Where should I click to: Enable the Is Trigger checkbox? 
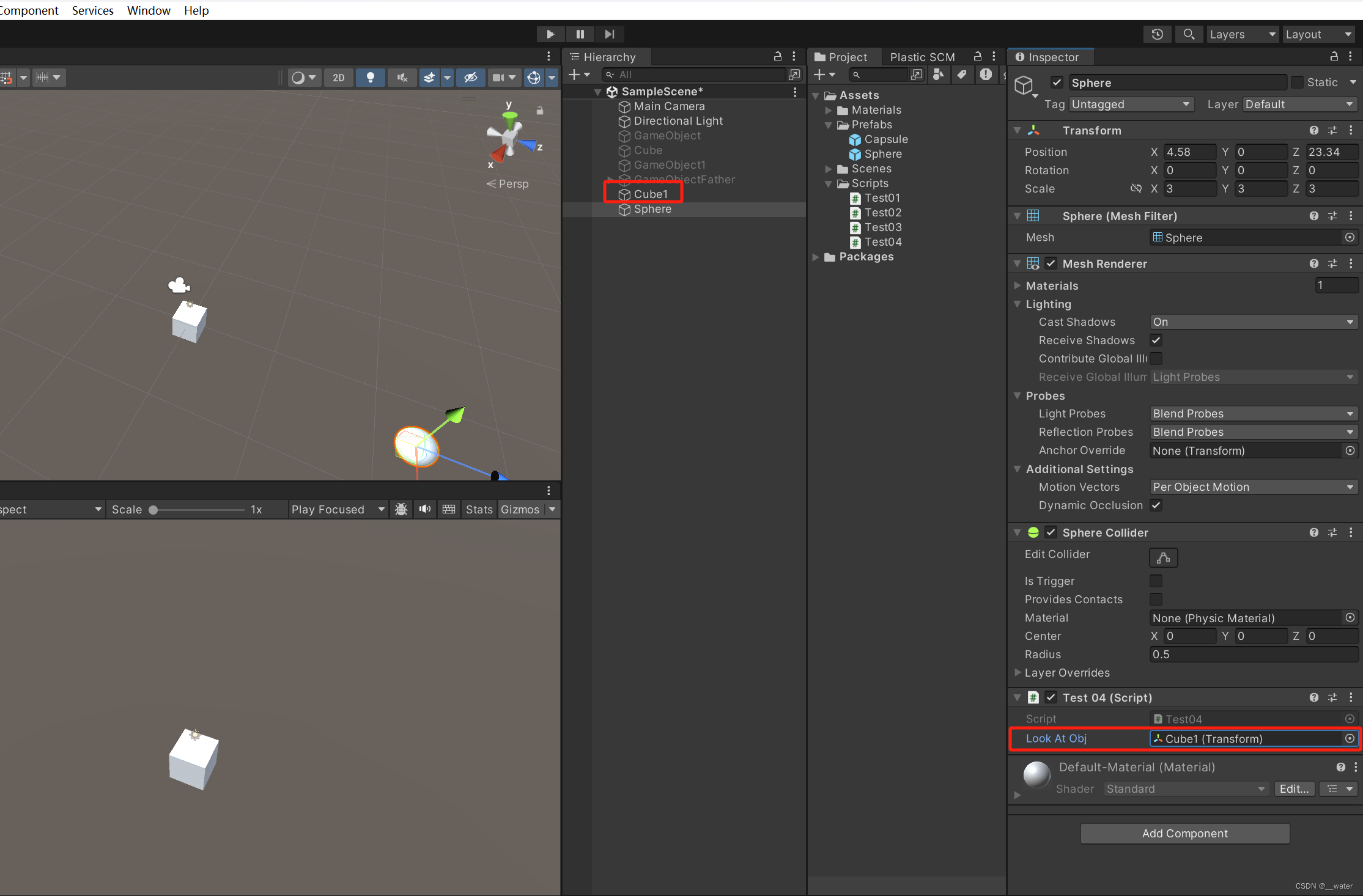tap(1156, 581)
